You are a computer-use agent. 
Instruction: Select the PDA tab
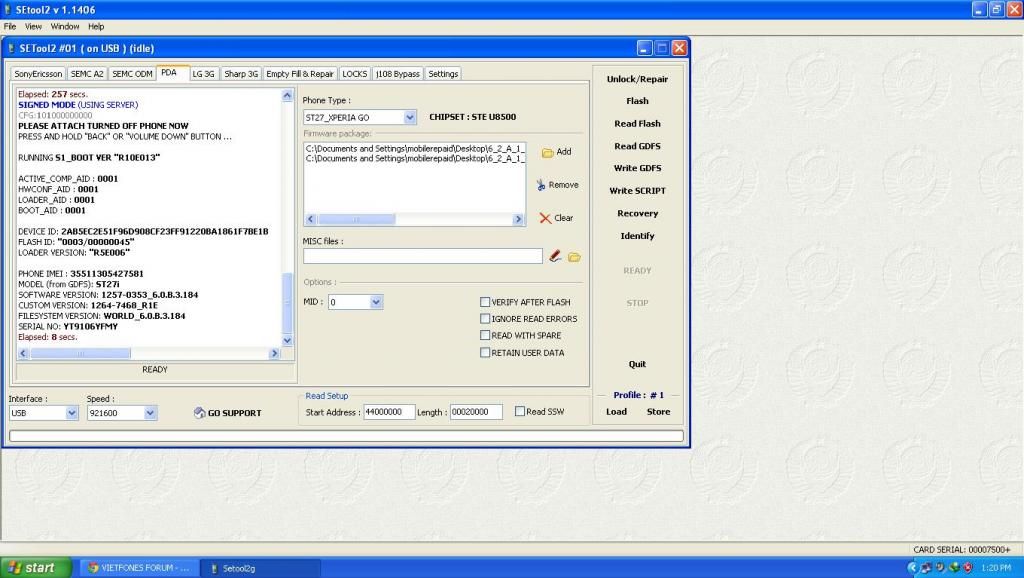click(x=172, y=72)
